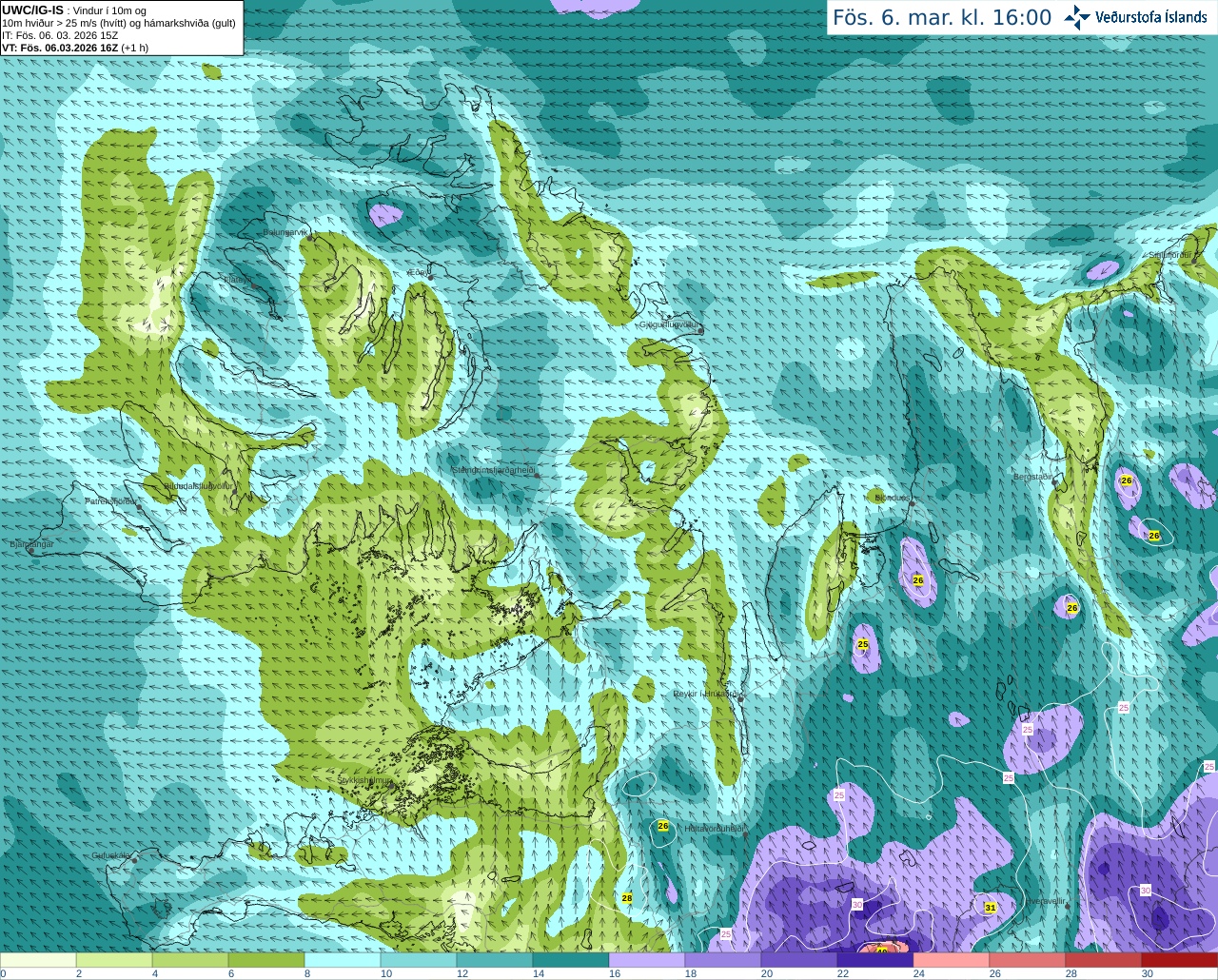This screenshot has width=1218, height=980.
Task: Click the yellow 31 gust label near Hveravellir
Action: pyautogui.click(x=990, y=908)
